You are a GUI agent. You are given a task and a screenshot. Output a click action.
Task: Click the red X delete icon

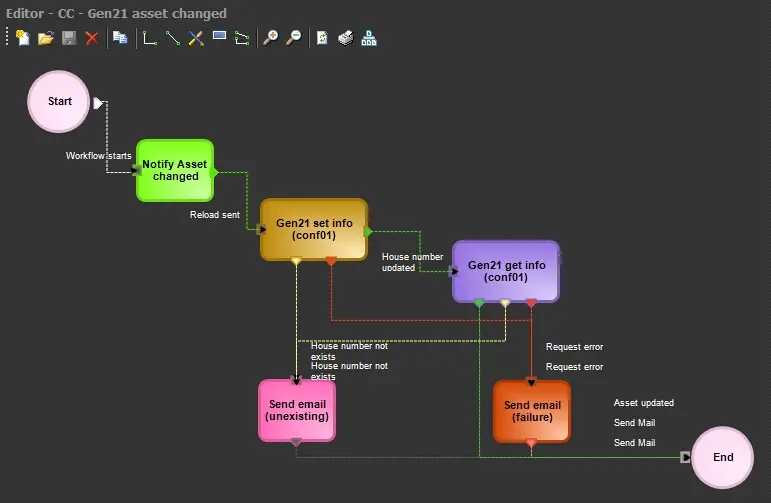(92, 38)
